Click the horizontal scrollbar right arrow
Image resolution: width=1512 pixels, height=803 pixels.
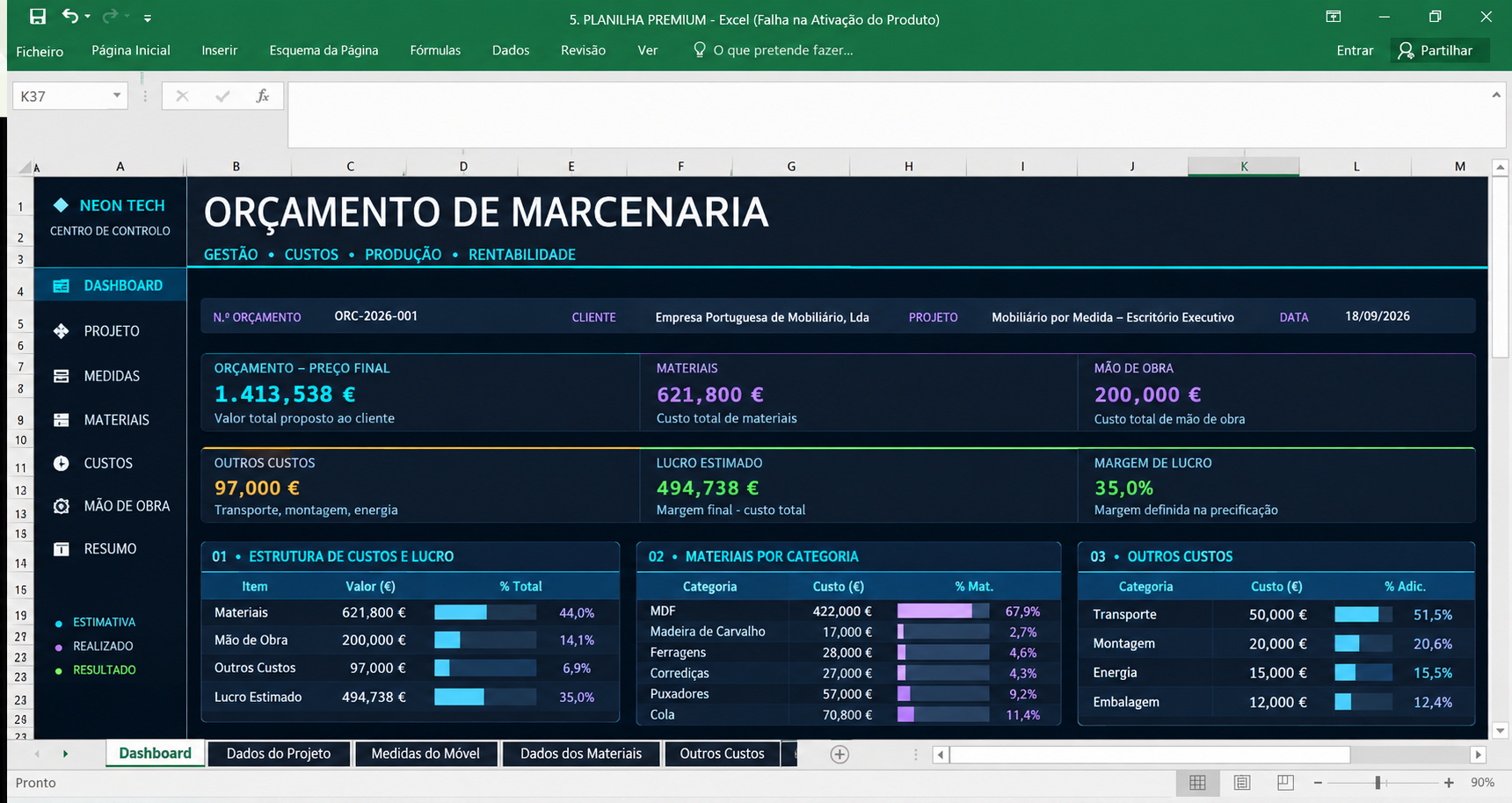coord(1479,755)
